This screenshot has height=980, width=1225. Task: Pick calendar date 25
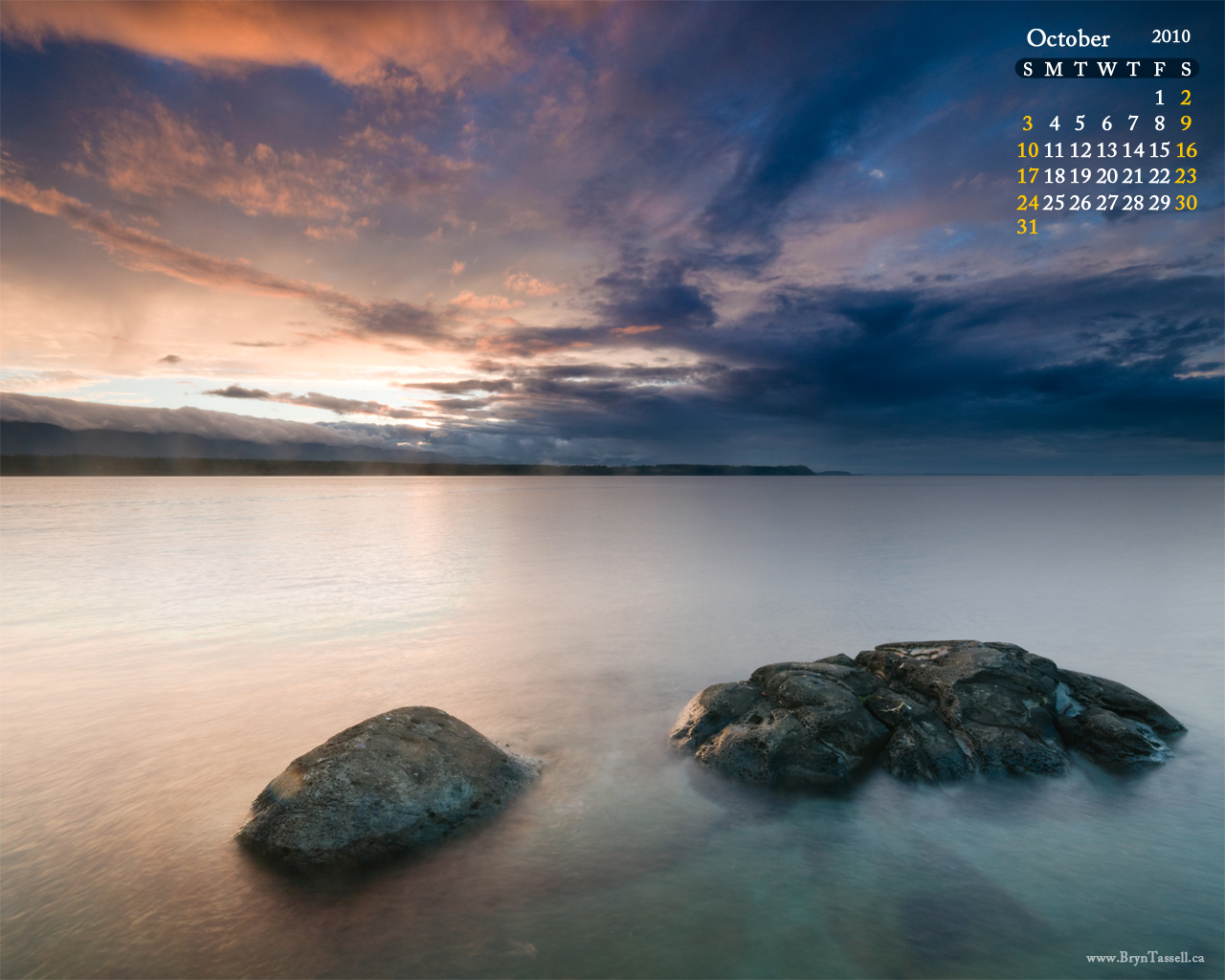[1054, 203]
